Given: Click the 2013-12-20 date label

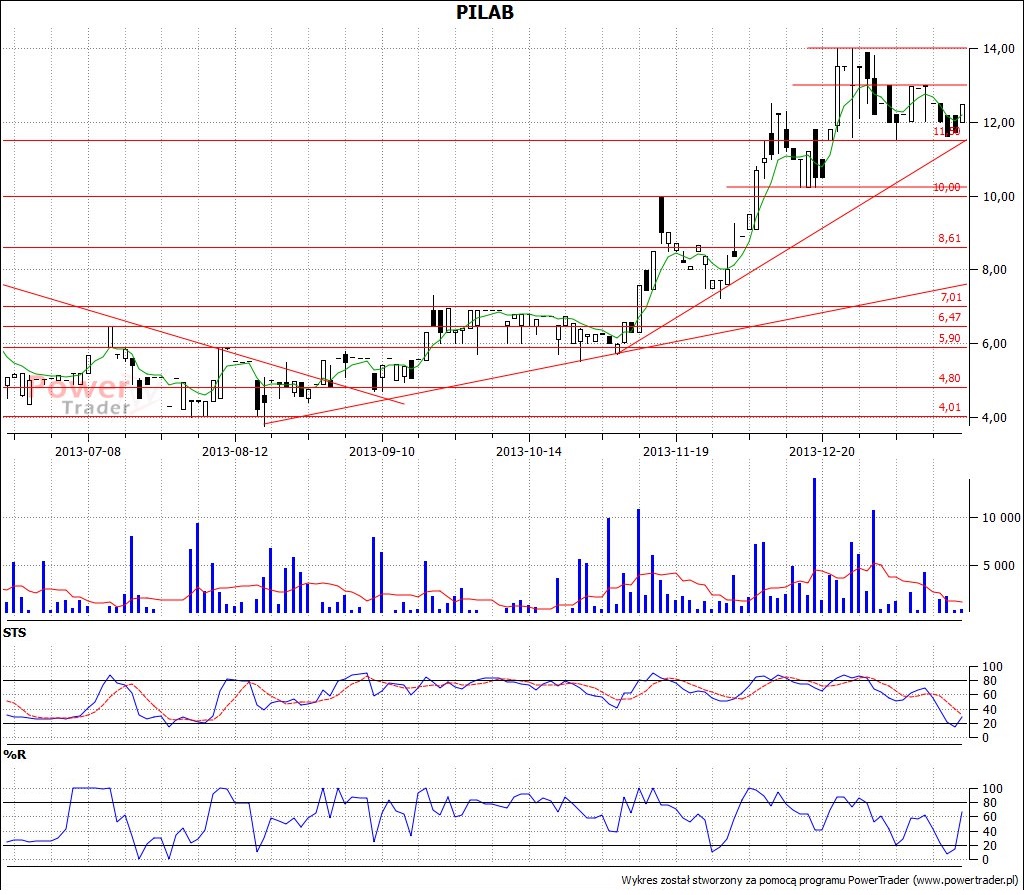Looking at the screenshot, I should [822, 451].
